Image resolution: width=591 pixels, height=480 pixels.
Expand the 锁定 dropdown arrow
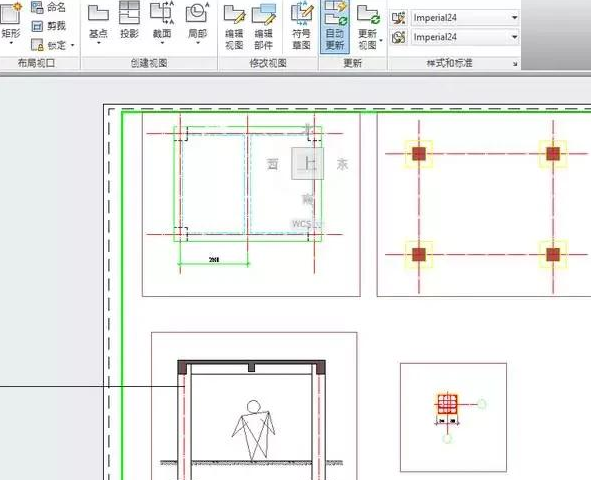click(x=72, y=45)
